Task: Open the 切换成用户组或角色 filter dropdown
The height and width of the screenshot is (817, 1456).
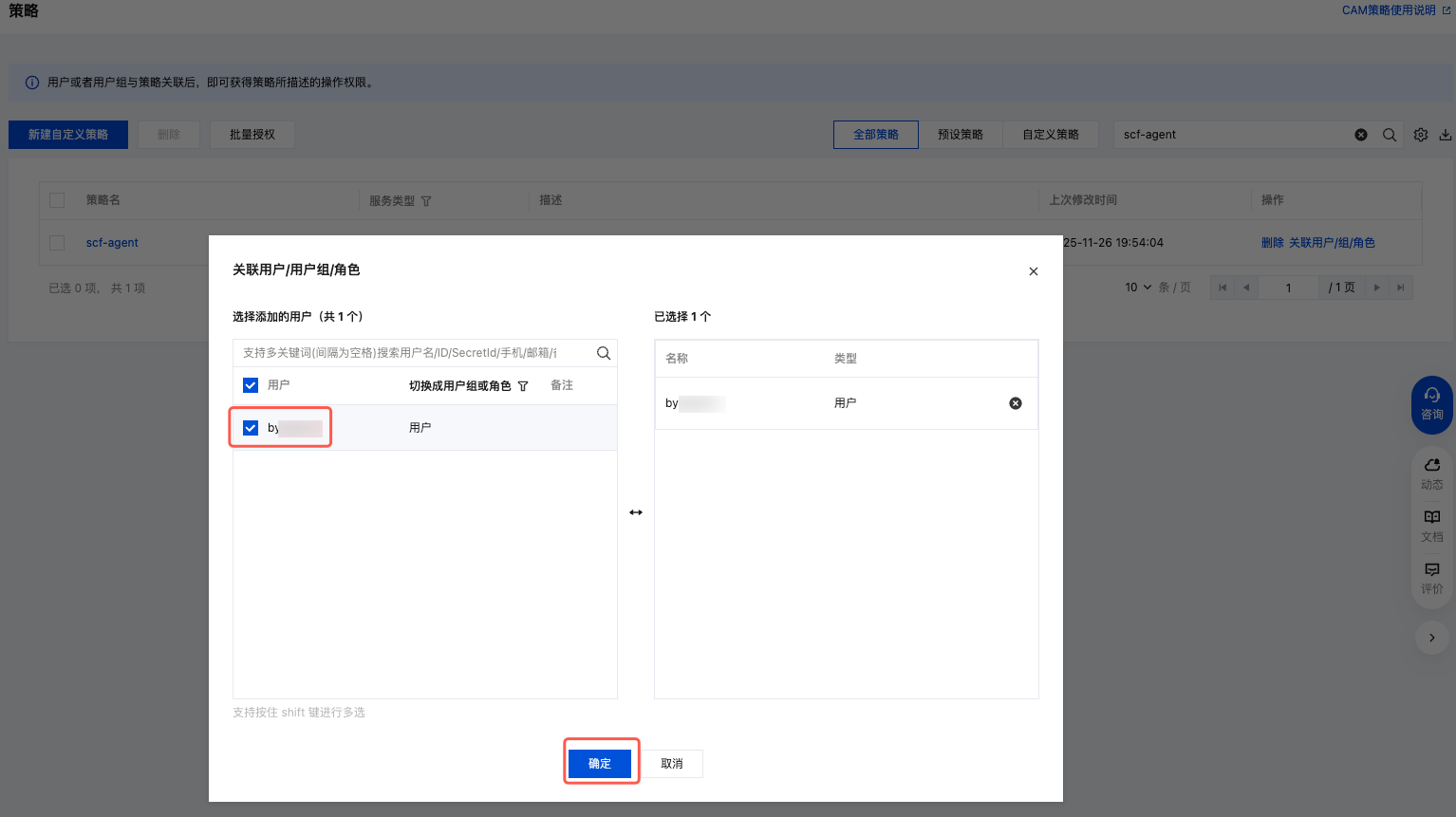Action: click(x=523, y=386)
